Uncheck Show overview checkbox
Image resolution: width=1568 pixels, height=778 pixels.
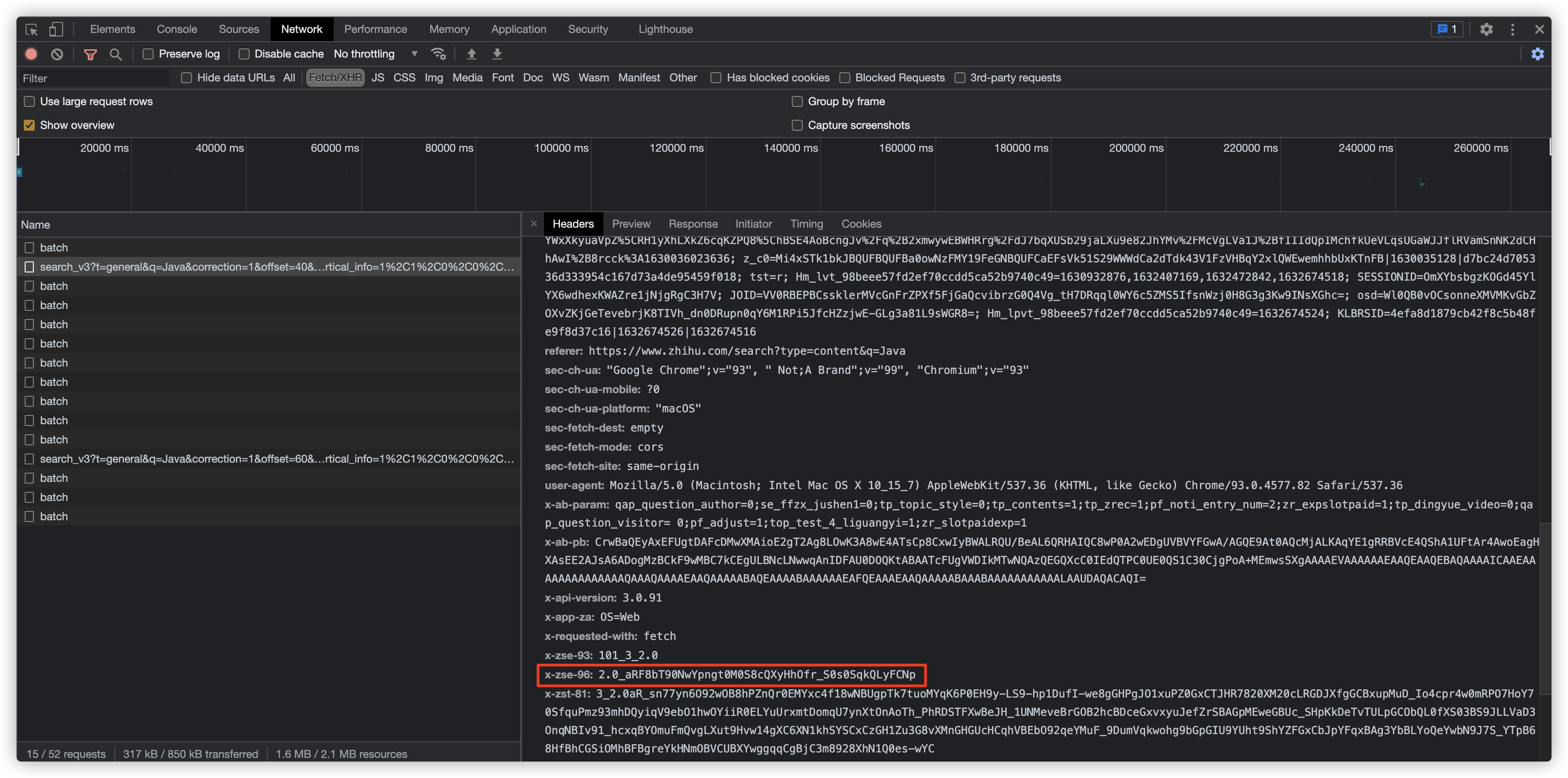tap(29, 125)
